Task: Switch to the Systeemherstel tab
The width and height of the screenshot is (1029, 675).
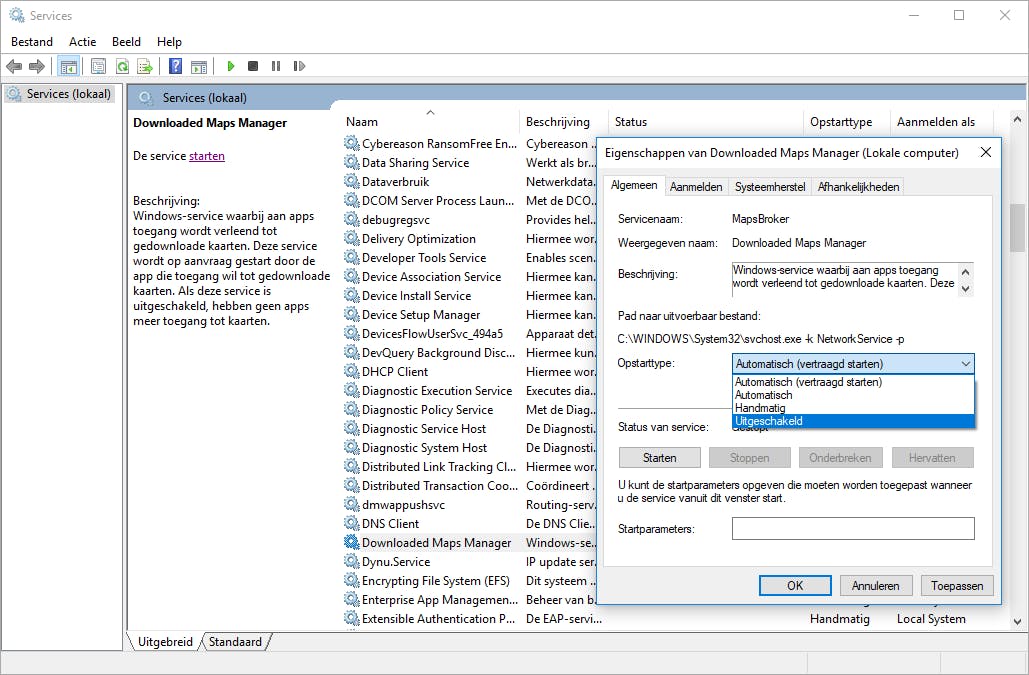Action: [770, 187]
